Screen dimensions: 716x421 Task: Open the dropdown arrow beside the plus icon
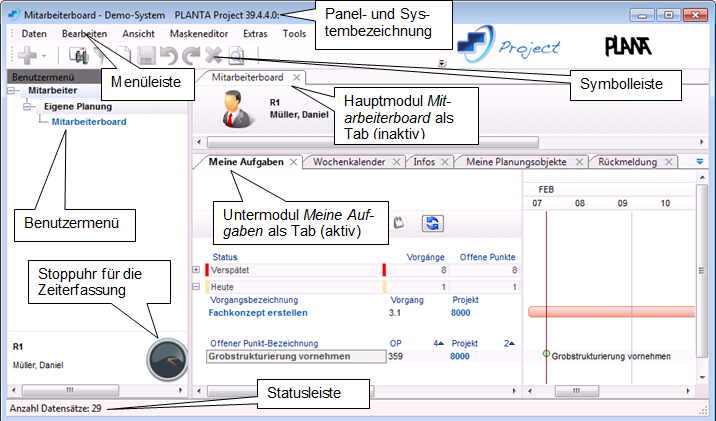click(44, 56)
